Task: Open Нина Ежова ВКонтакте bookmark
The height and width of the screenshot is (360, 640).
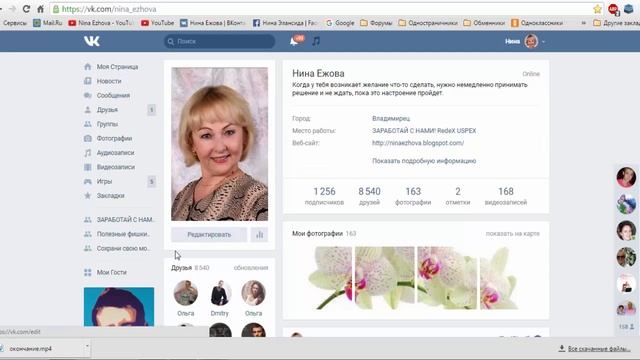Action: click(212, 23)
